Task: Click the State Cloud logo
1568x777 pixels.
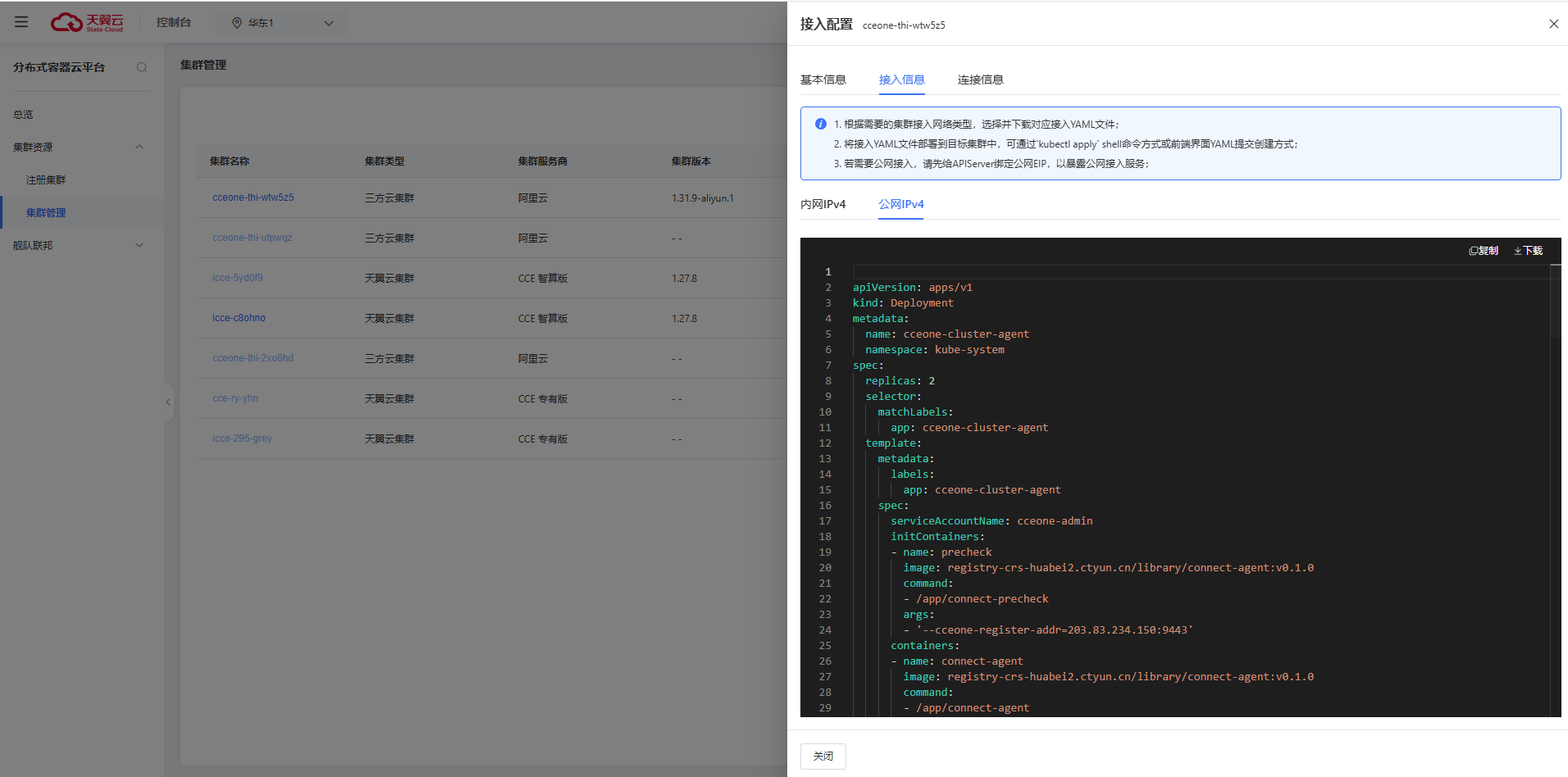Action: click(87, 22)
